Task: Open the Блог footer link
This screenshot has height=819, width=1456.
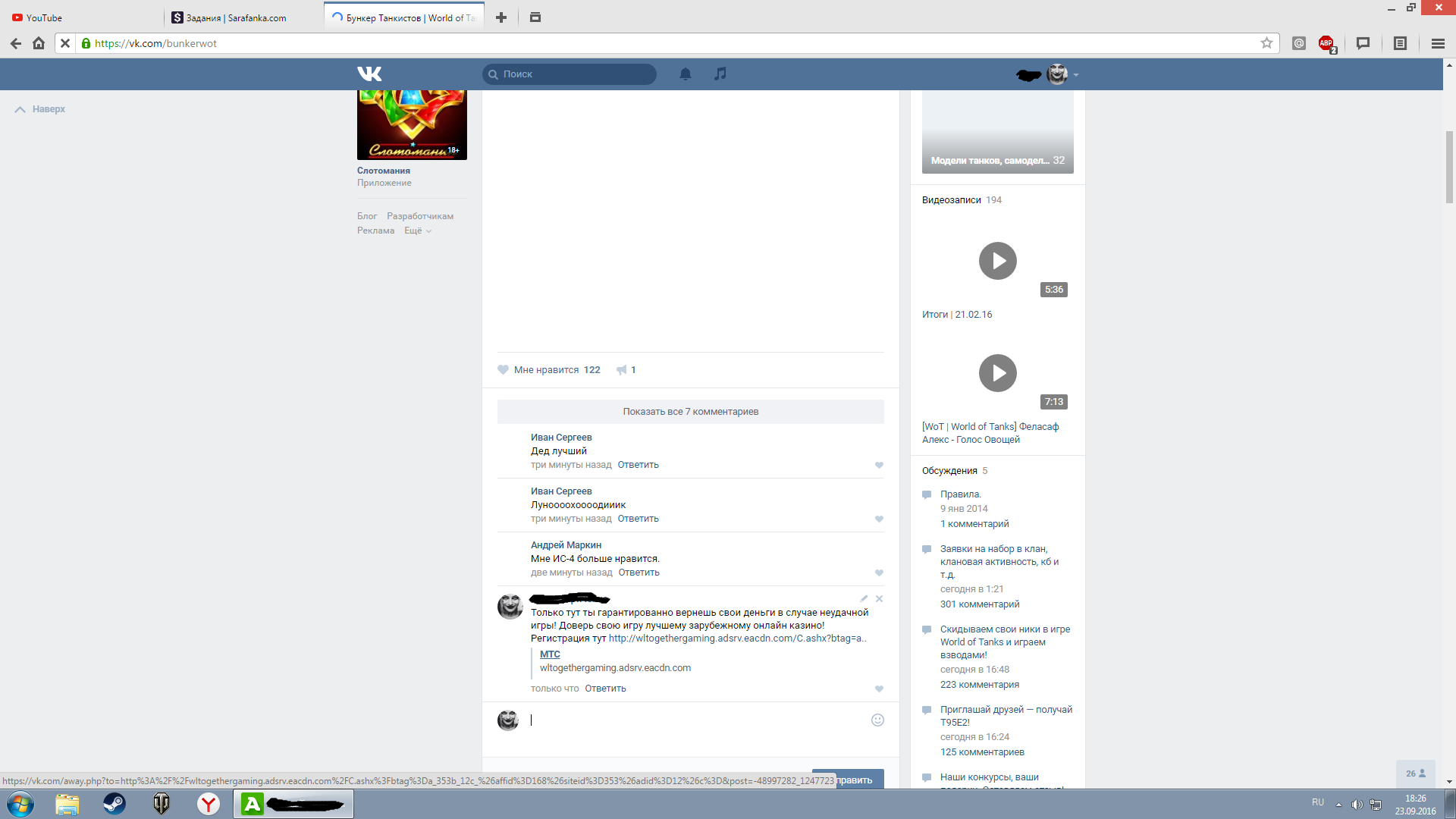Action: (367, 216)
